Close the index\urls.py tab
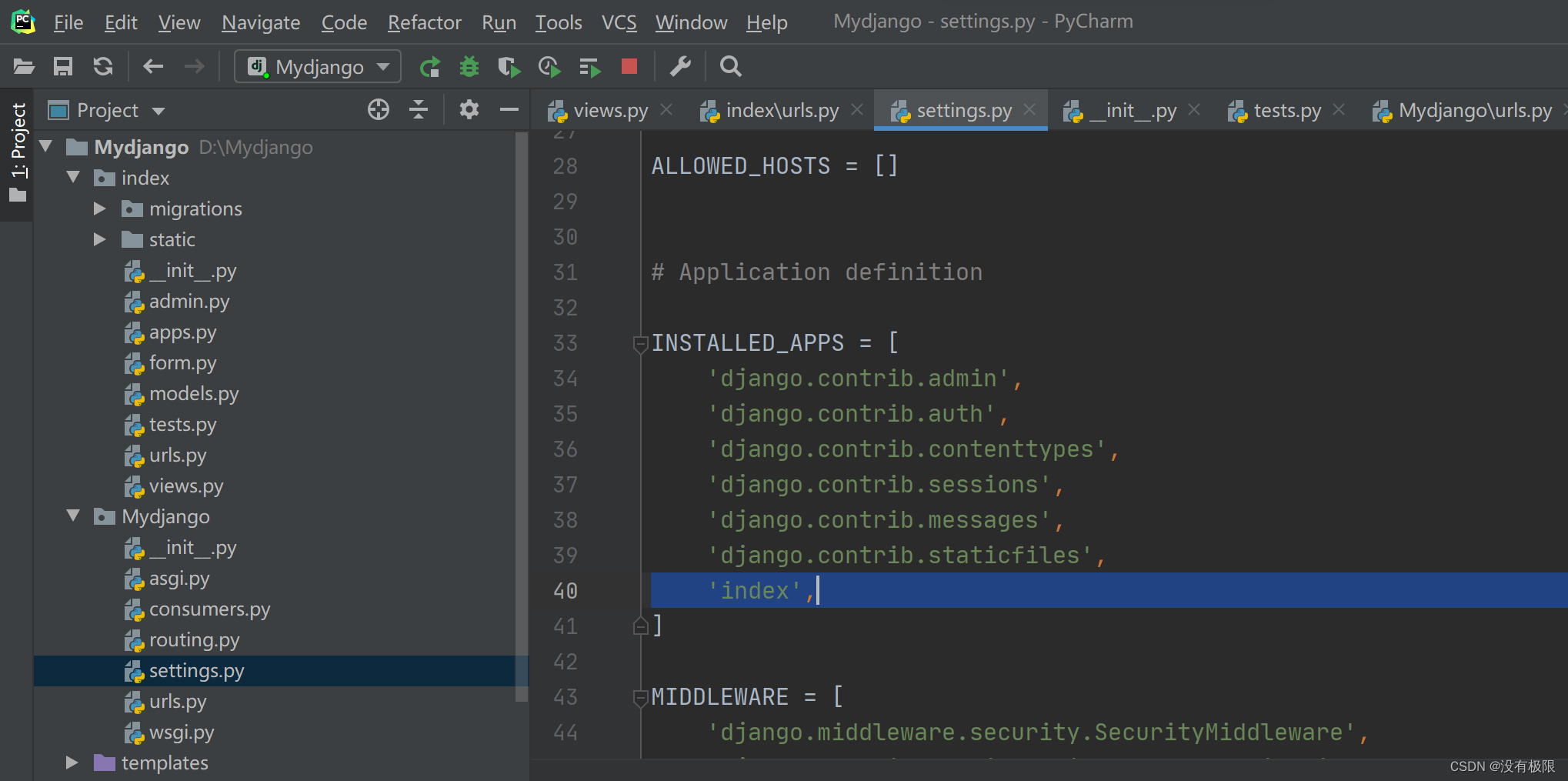Screen dimensions: 1568x781 tap(856, 109)
